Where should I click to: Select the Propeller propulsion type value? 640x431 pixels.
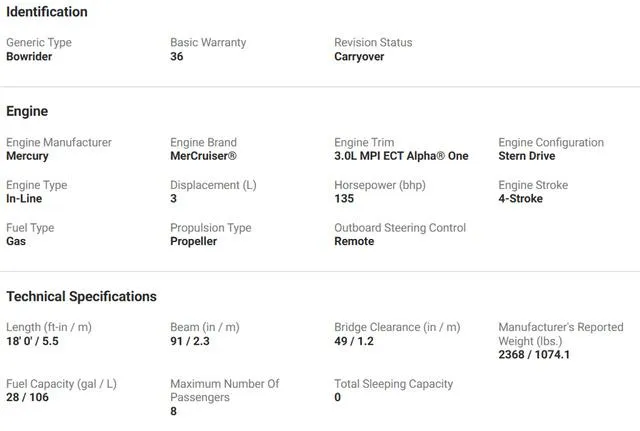(193, 241)
